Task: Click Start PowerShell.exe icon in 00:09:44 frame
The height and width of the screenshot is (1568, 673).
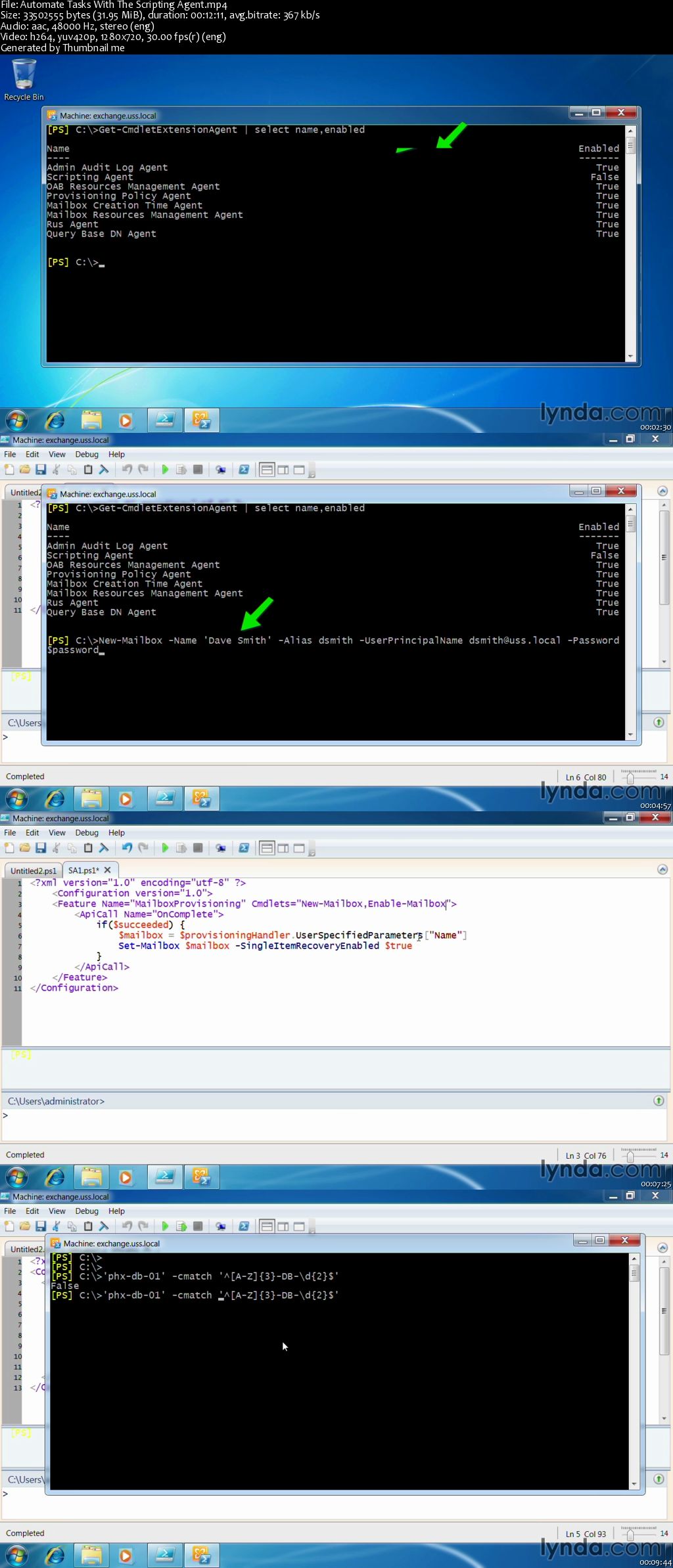Action: 244,1226
